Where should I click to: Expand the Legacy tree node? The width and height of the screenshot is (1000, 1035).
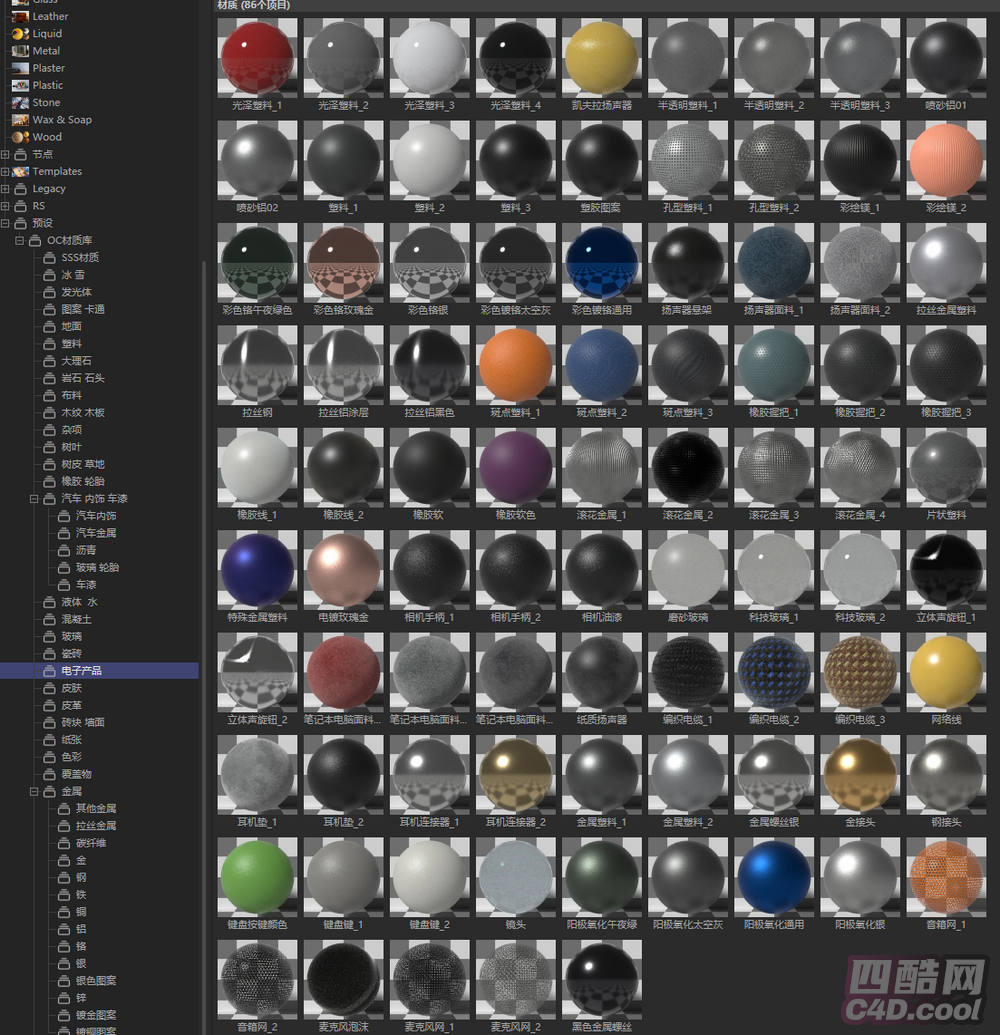(x=6, y=188)
